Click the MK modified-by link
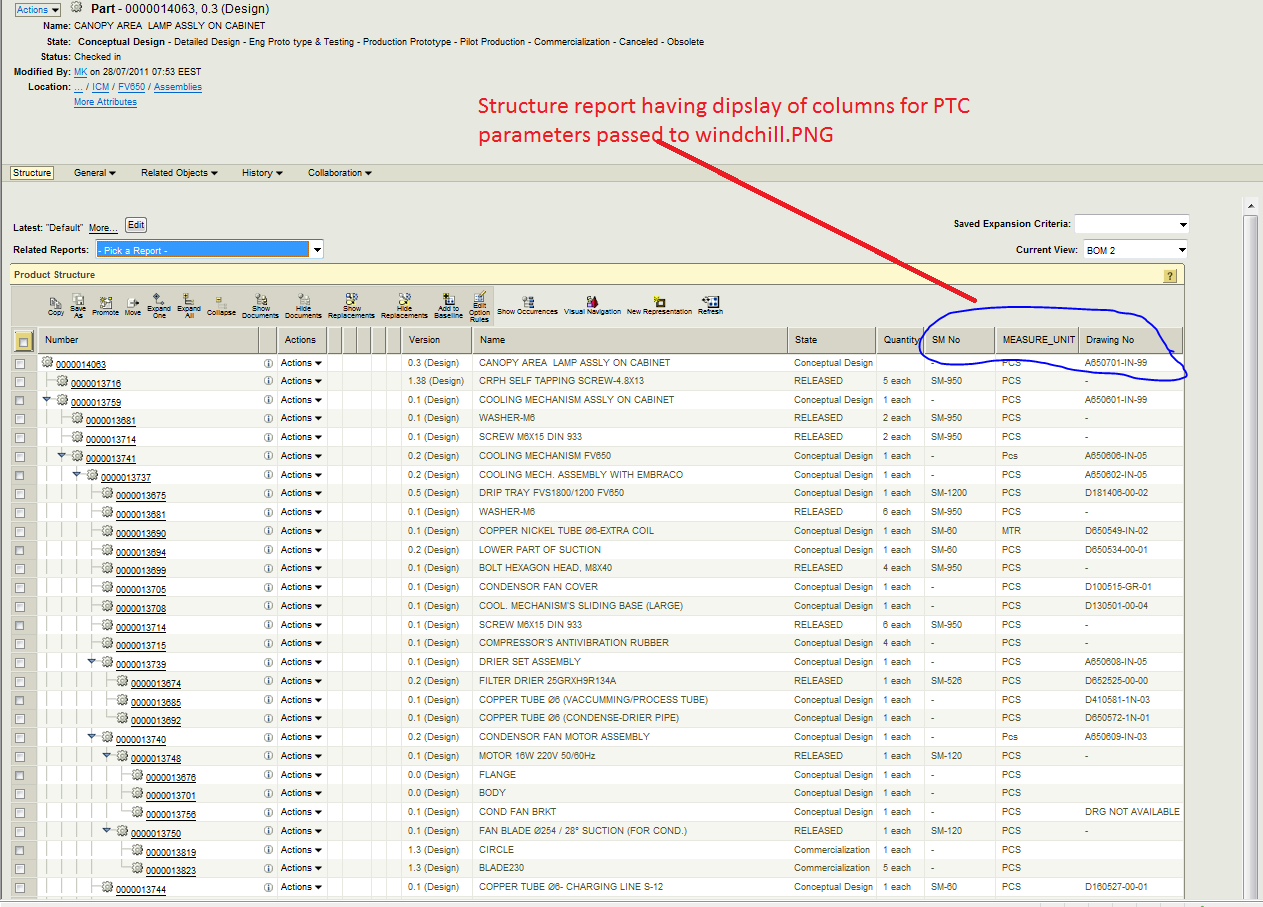The image size is (1263, 907). [x=80, y=72]
